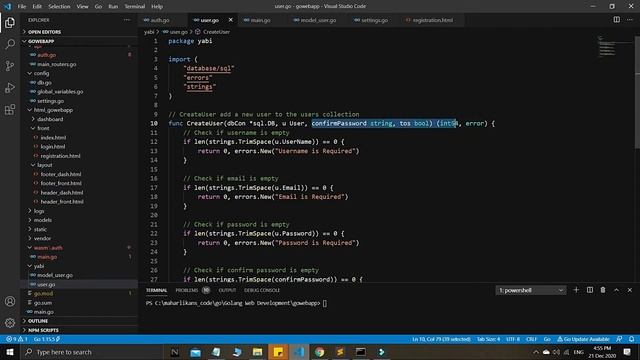Click the ENG input language indicator
Screen dimensions: 640x360
tap(578, 352)
